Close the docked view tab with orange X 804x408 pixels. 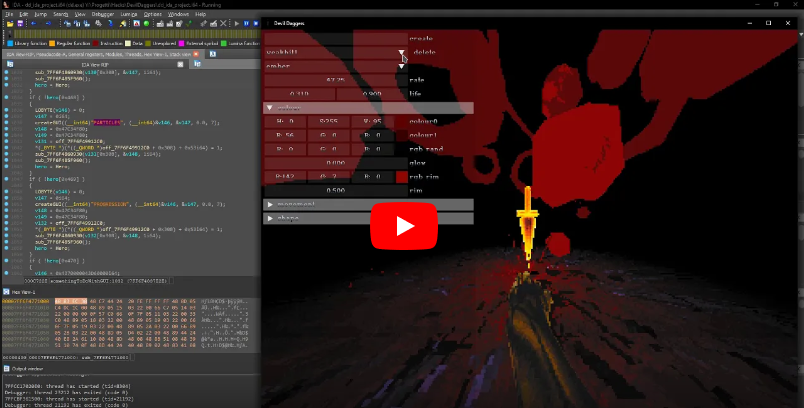196,54
